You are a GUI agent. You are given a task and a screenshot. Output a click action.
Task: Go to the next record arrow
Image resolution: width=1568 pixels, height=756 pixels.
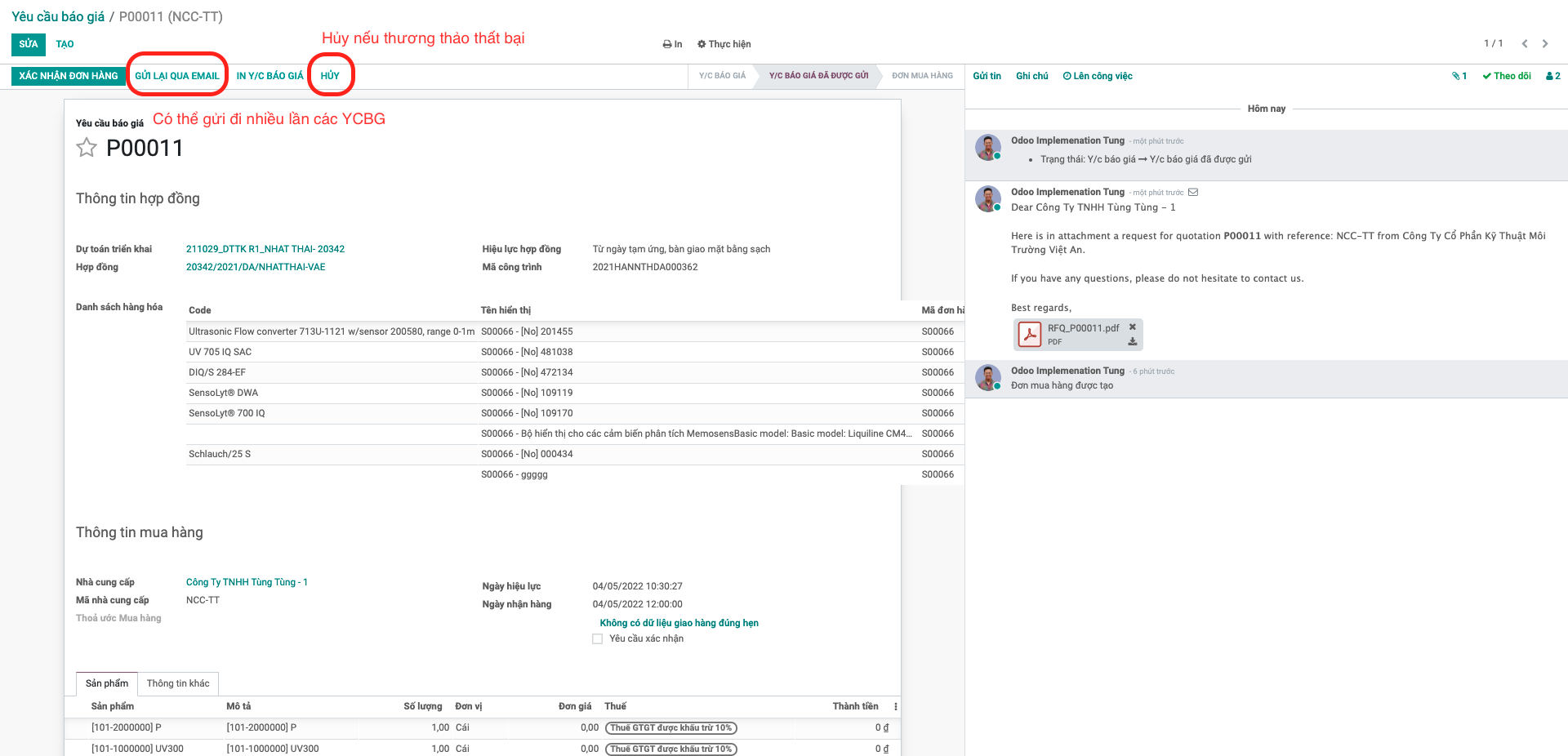tap(1545, 44)
